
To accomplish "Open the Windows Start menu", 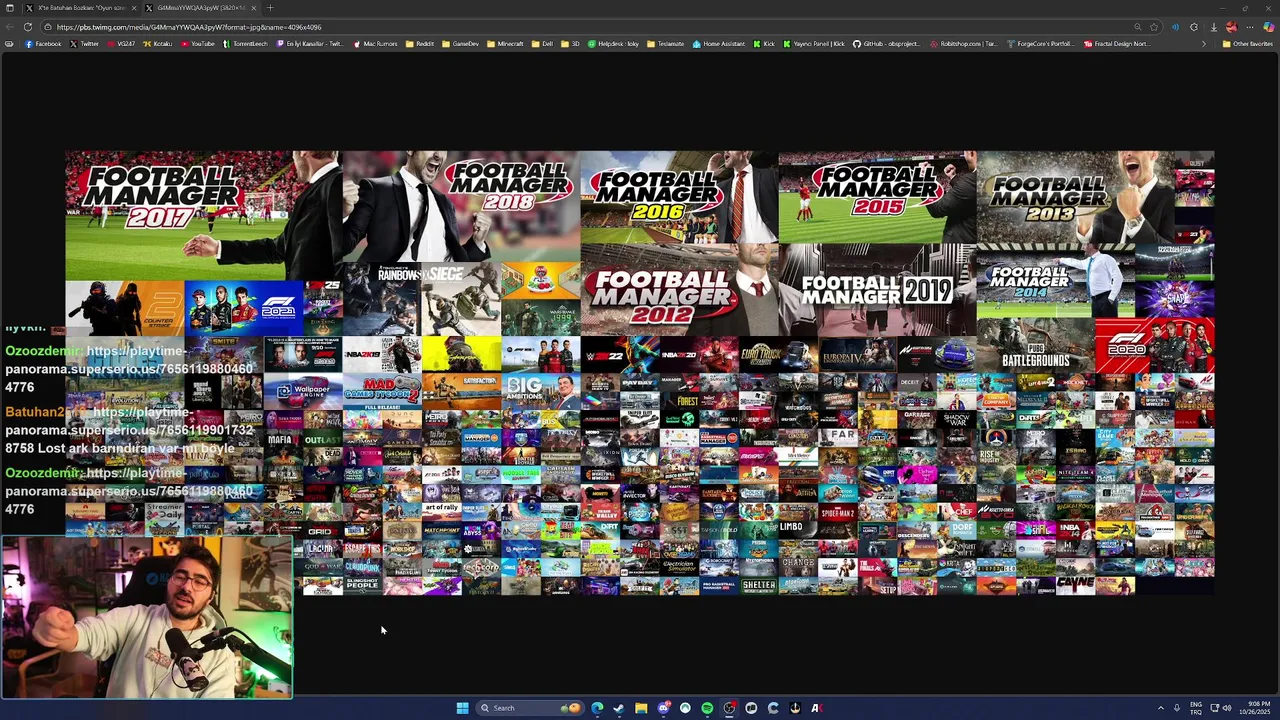I will pyautogui.click(x=462, y=708).
